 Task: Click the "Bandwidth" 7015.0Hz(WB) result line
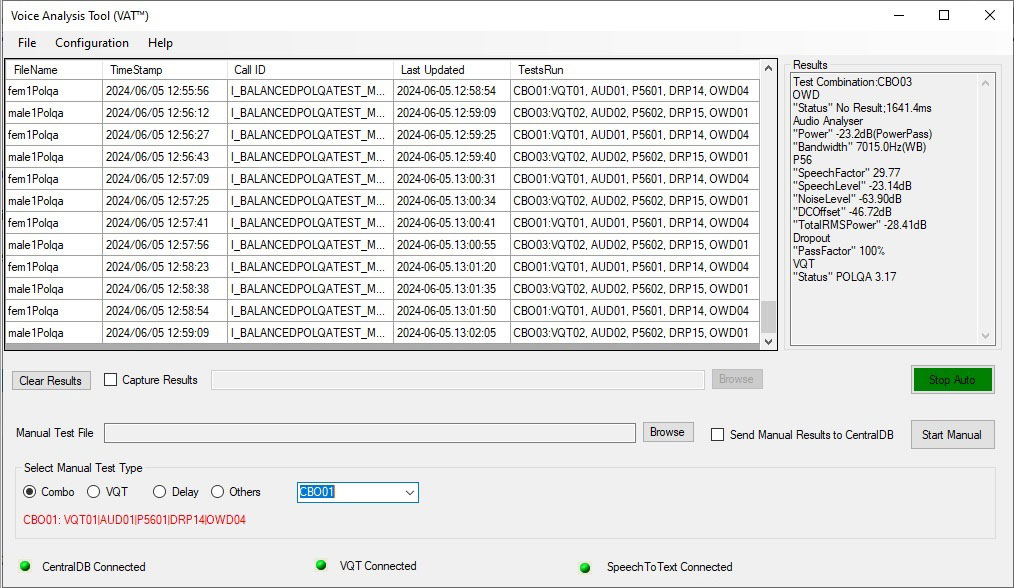[859, 147]
